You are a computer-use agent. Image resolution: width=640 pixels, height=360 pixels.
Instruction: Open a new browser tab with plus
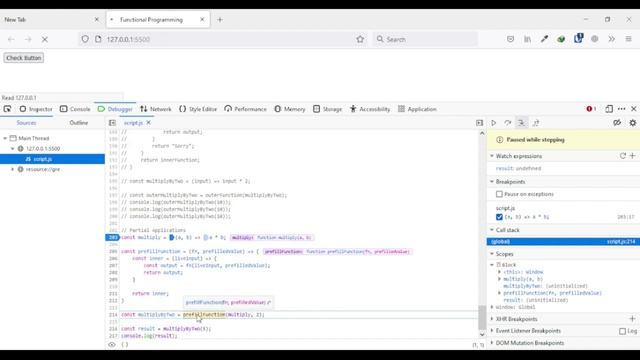[220, 20]
